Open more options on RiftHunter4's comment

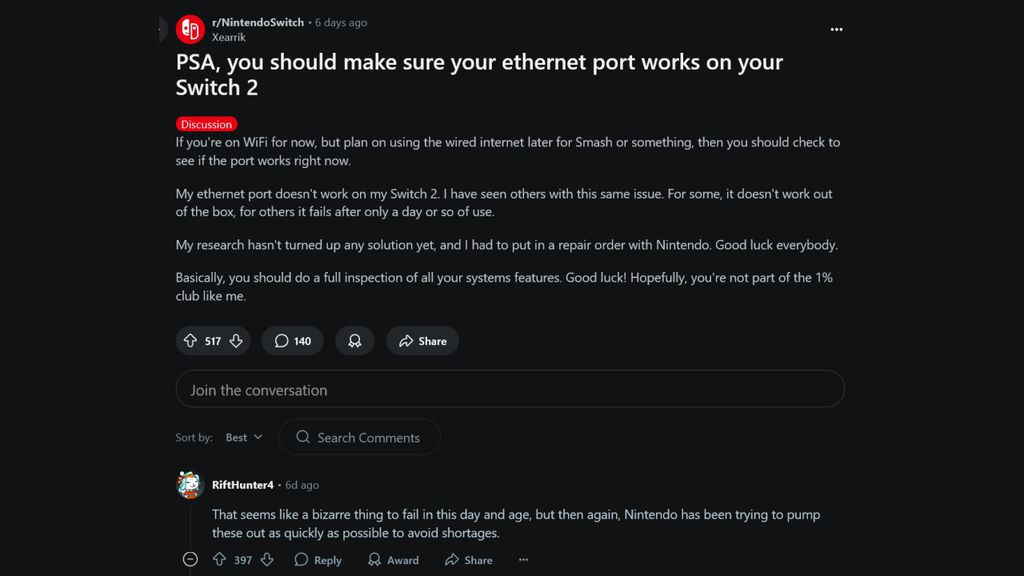523,560
